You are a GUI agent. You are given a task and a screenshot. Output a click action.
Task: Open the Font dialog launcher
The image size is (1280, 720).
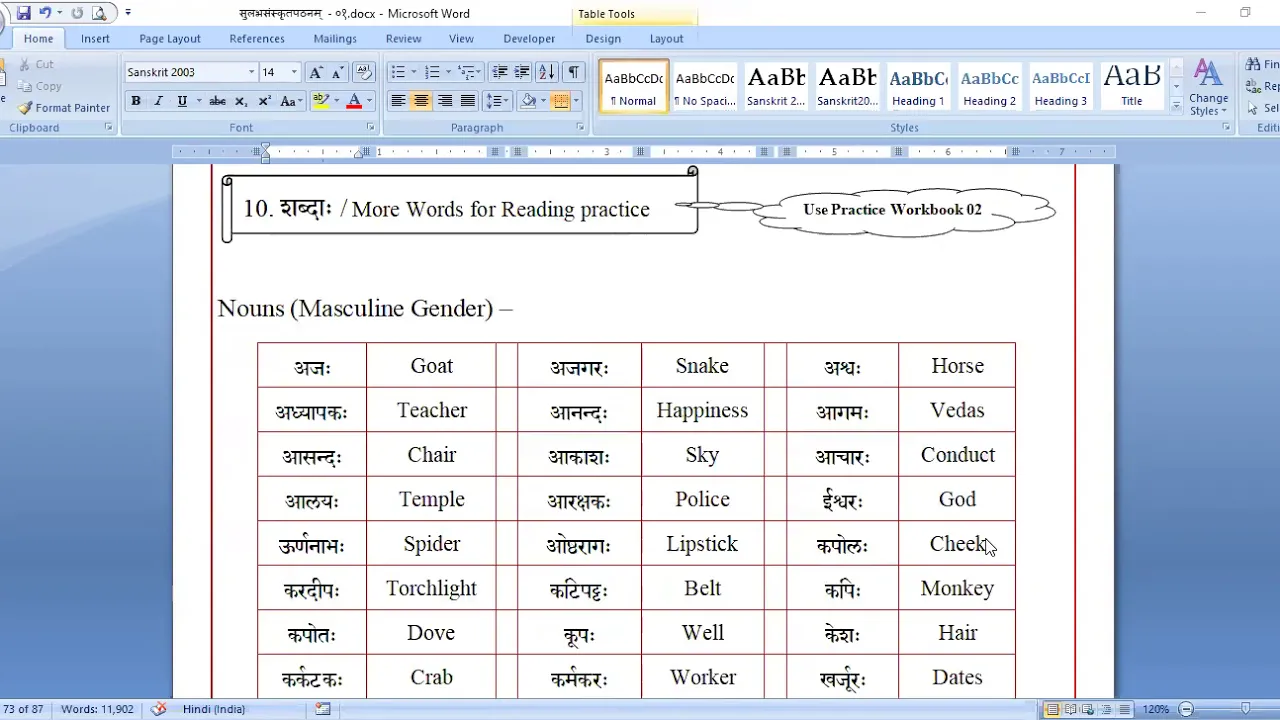click(371, 128)
